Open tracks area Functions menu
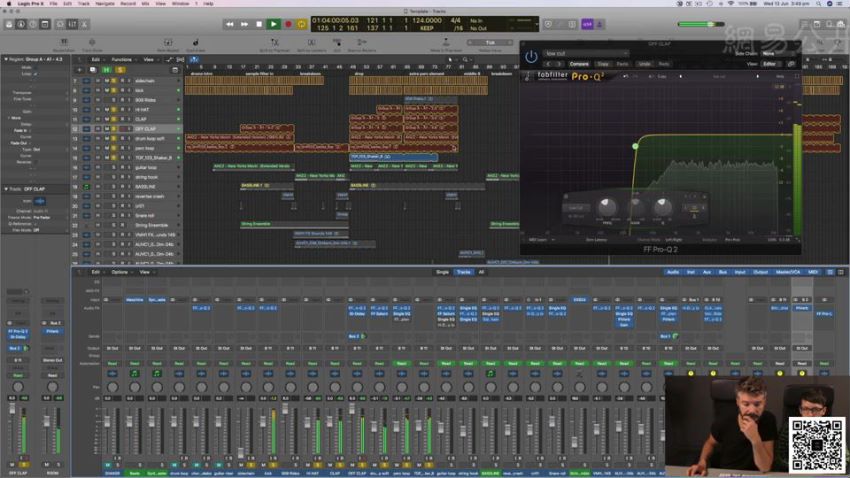Image resolution: width=850 pixels, height=478 pixels. point(123,60)
